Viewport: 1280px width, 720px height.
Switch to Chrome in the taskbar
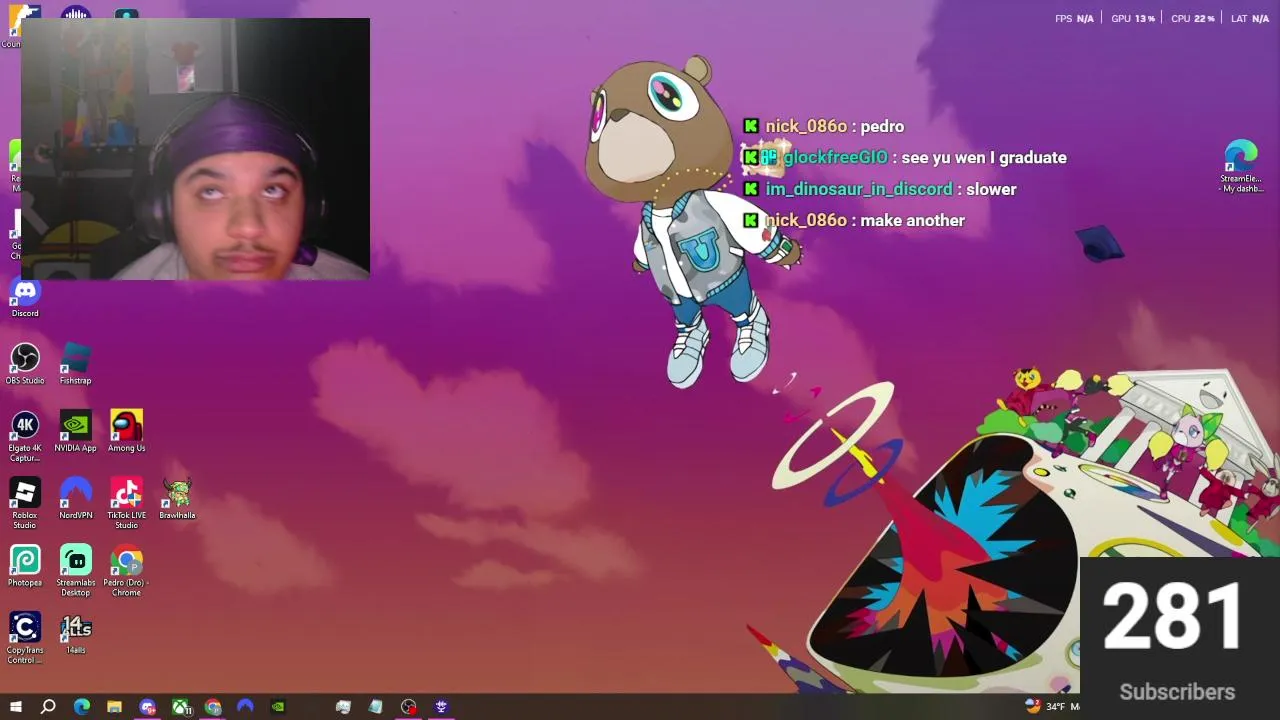212,707
